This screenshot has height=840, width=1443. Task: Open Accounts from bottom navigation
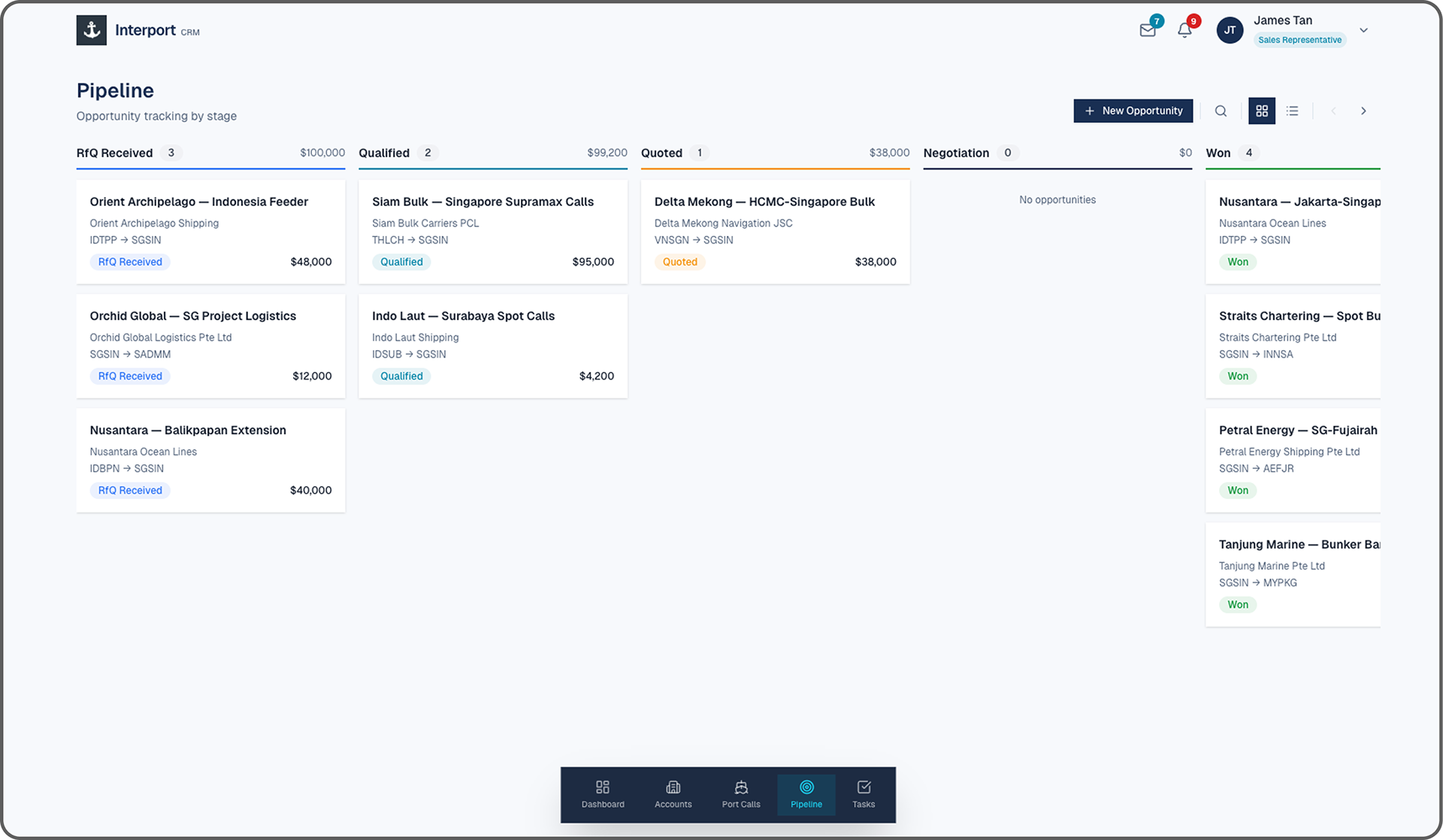[x=673, y=794]
